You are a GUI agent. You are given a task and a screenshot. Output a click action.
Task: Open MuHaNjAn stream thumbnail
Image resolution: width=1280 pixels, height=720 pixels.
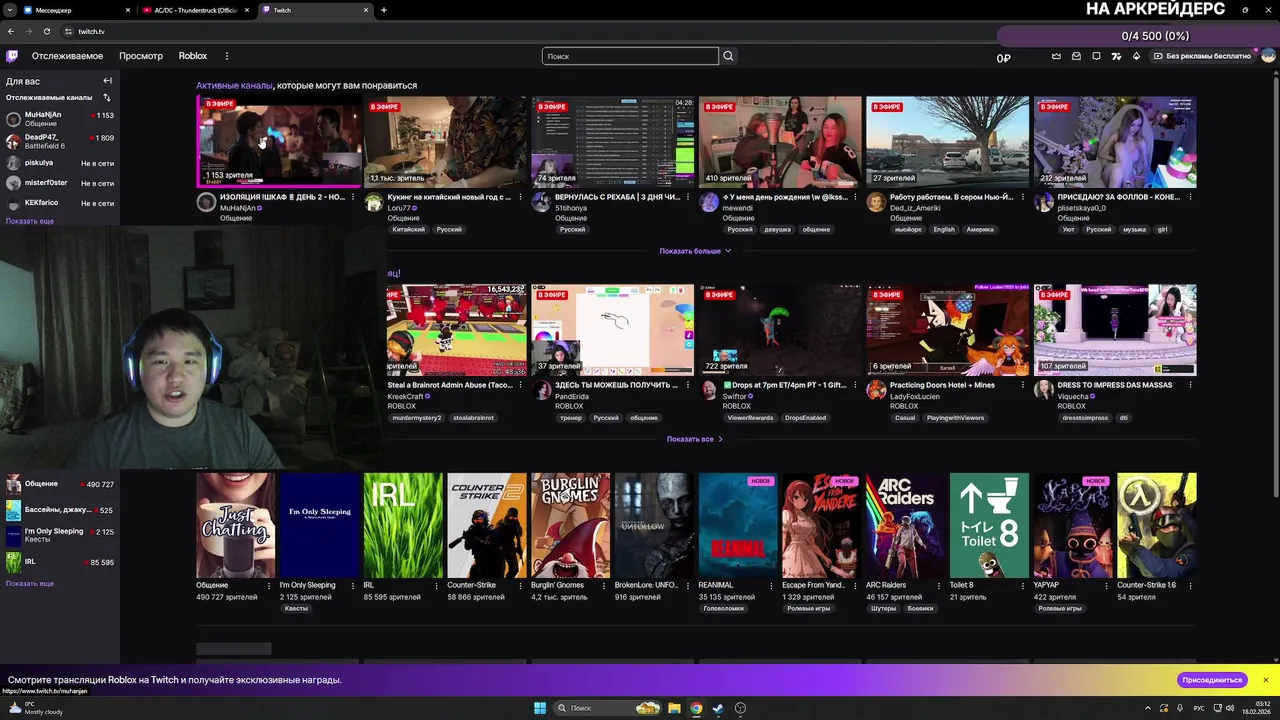point(279,142)
